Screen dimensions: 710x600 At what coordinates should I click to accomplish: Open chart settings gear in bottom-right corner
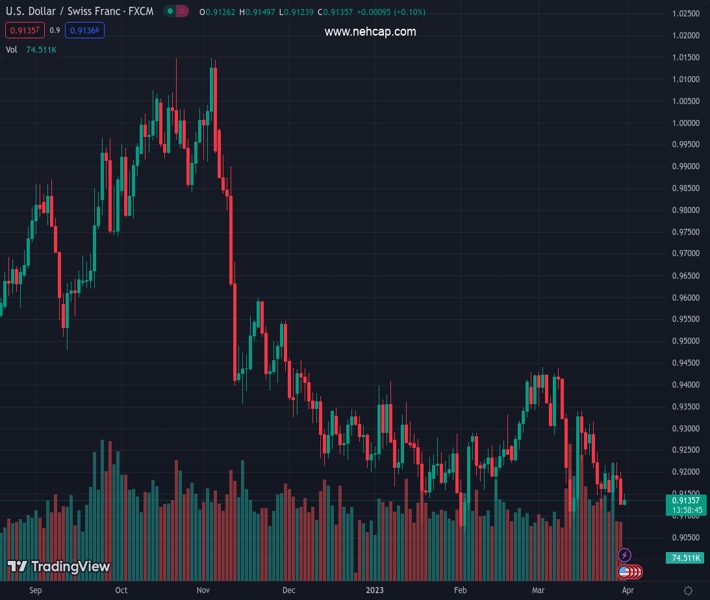tap(688, 591)
